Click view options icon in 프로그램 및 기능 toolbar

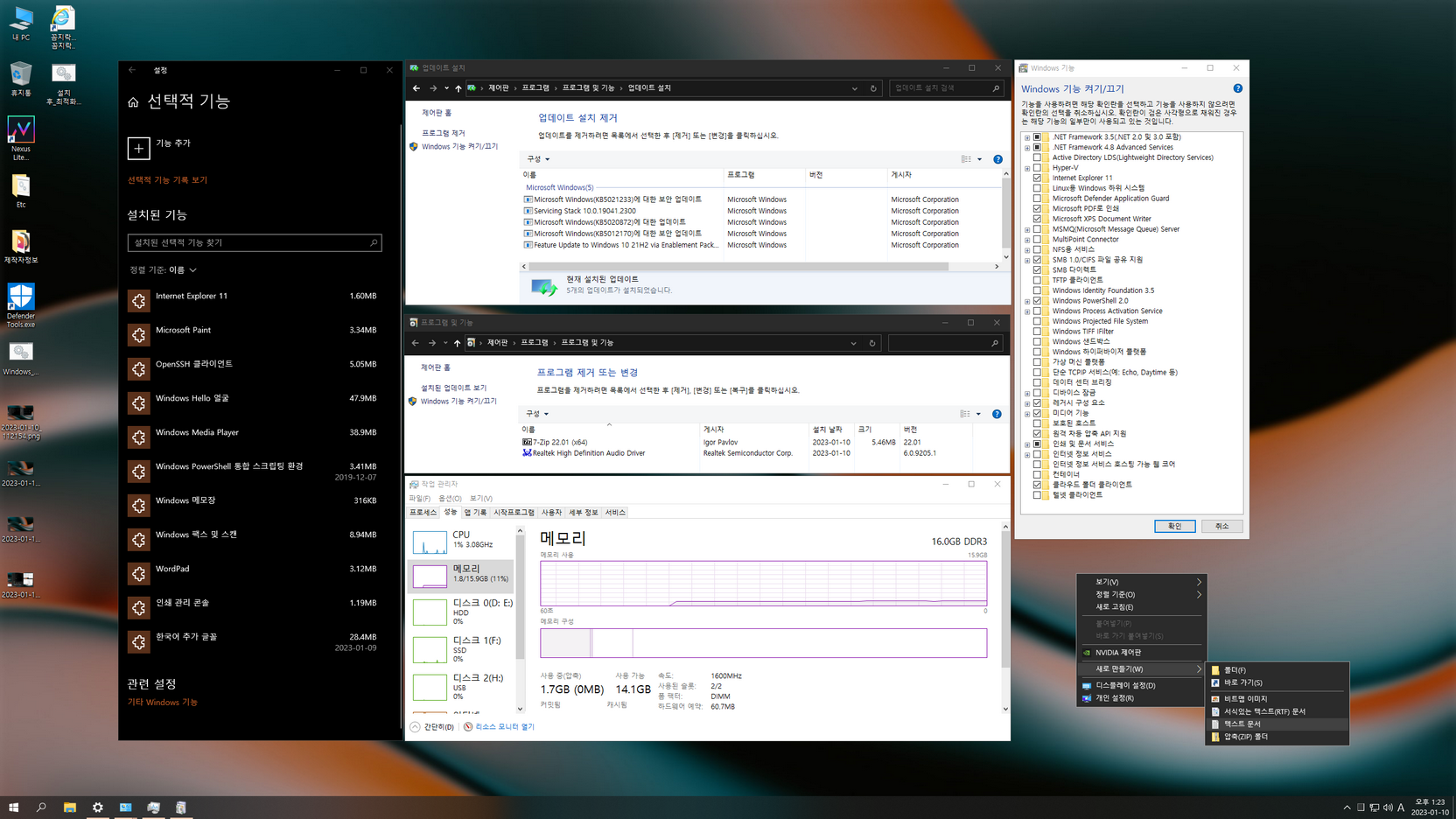coord(965,414)
